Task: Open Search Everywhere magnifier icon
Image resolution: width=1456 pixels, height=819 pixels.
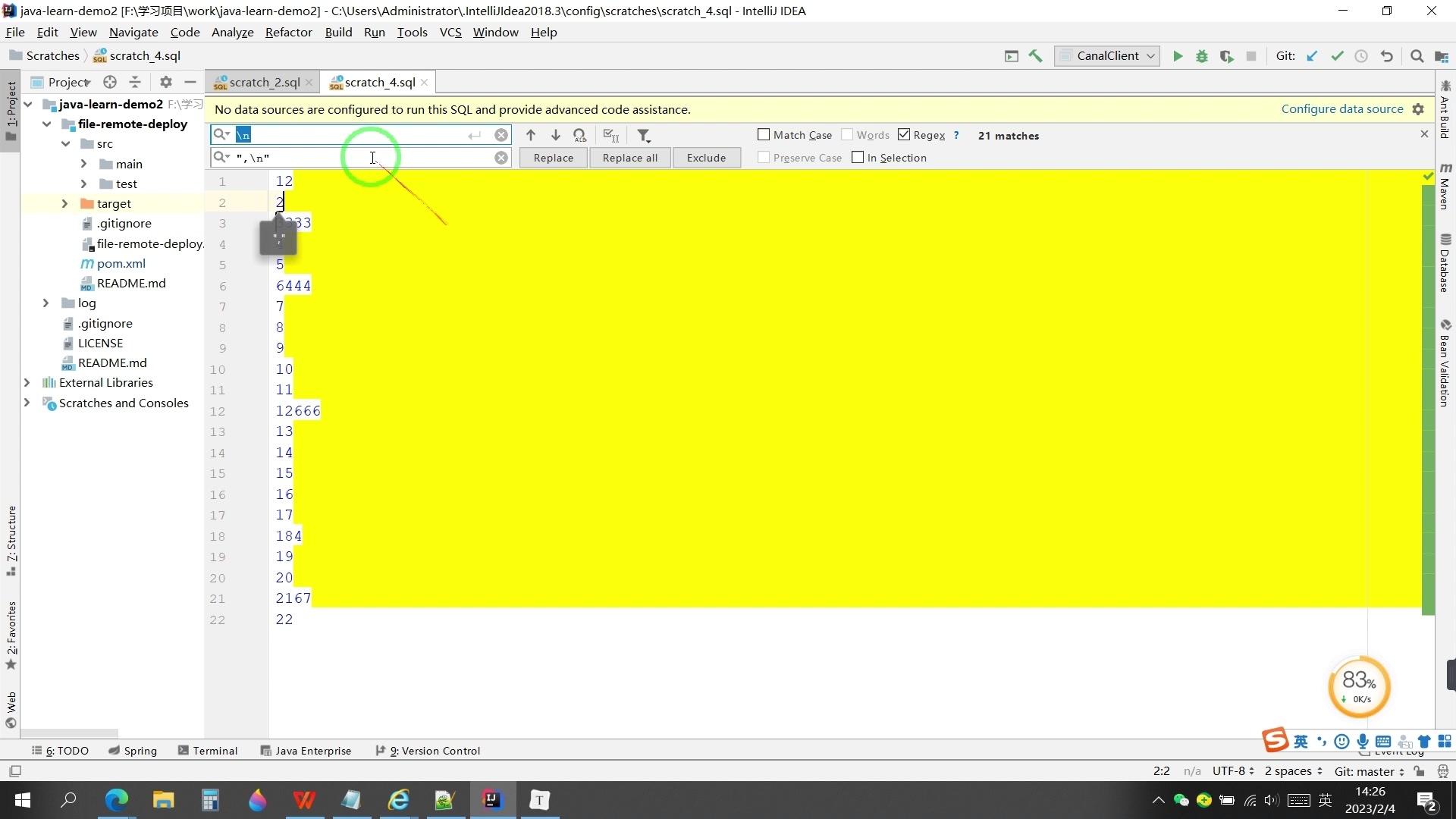Action: (x=1417, y=56)
